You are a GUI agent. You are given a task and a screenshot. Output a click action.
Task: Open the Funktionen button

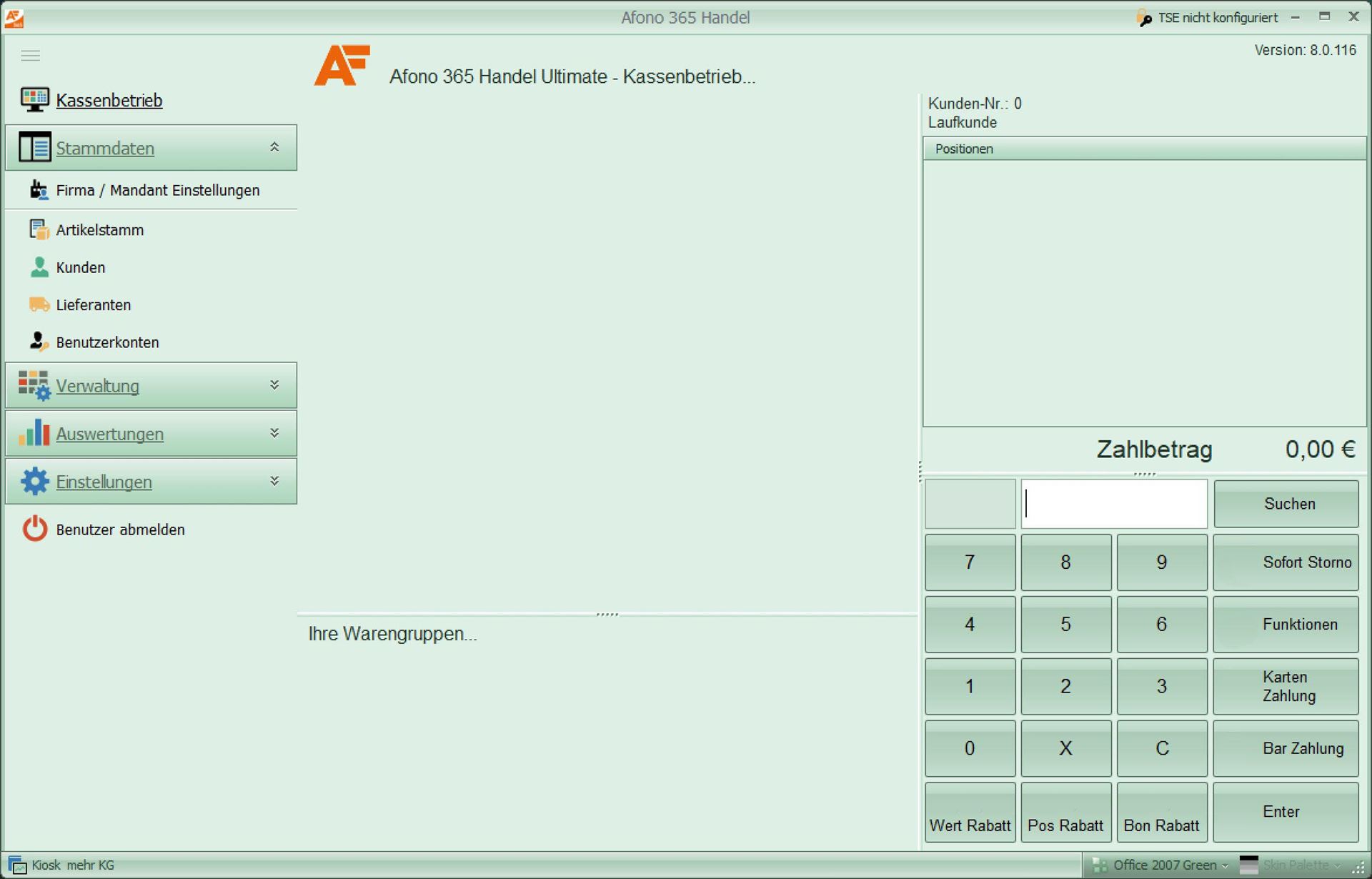coord(1286,625)
